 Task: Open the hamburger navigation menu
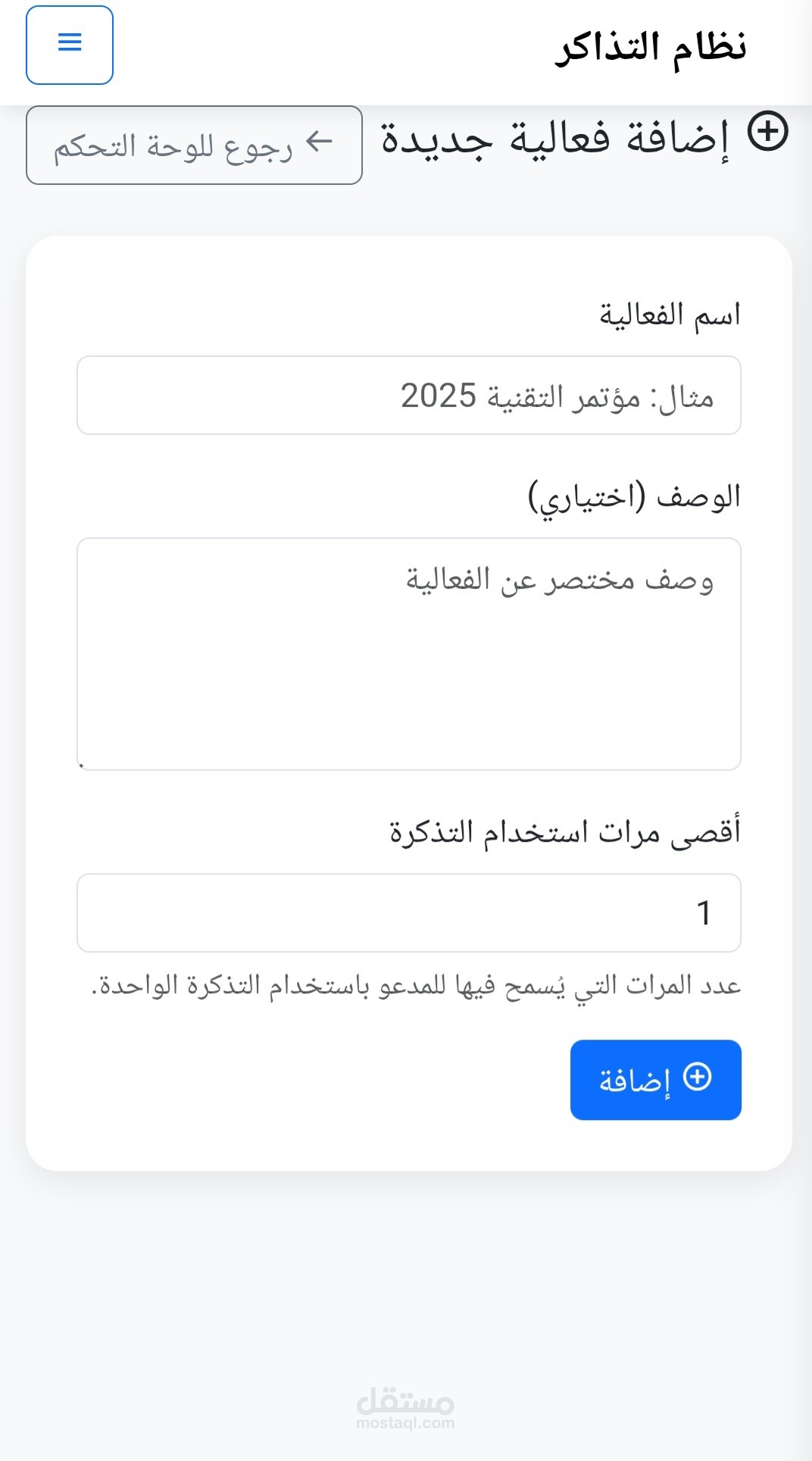coord(70,45)
